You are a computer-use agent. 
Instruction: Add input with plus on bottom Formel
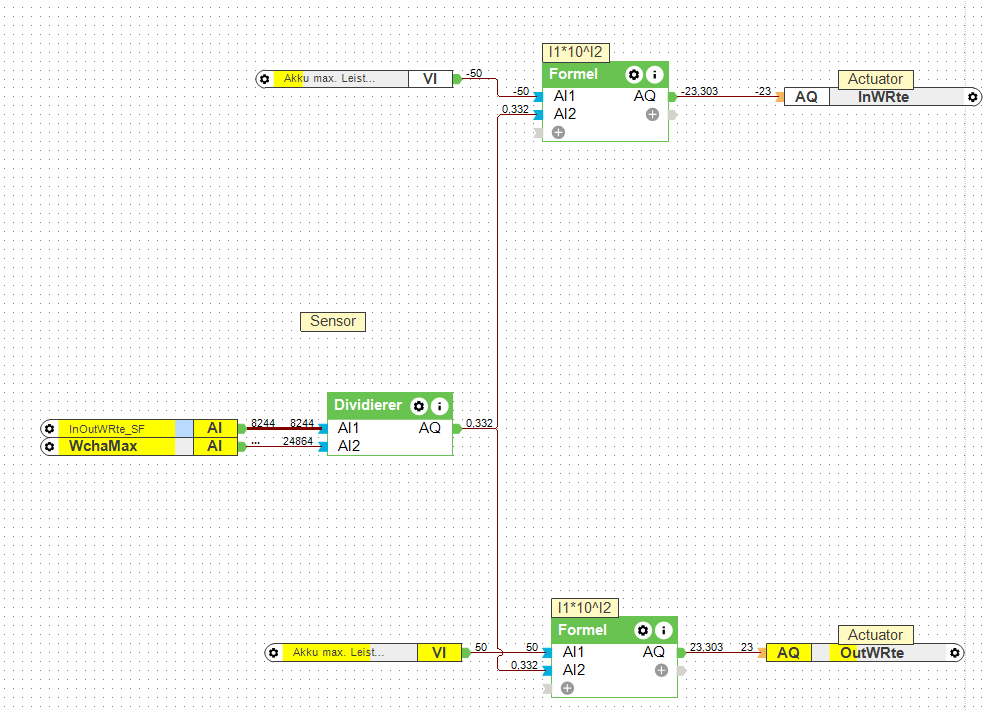(567, 688)
